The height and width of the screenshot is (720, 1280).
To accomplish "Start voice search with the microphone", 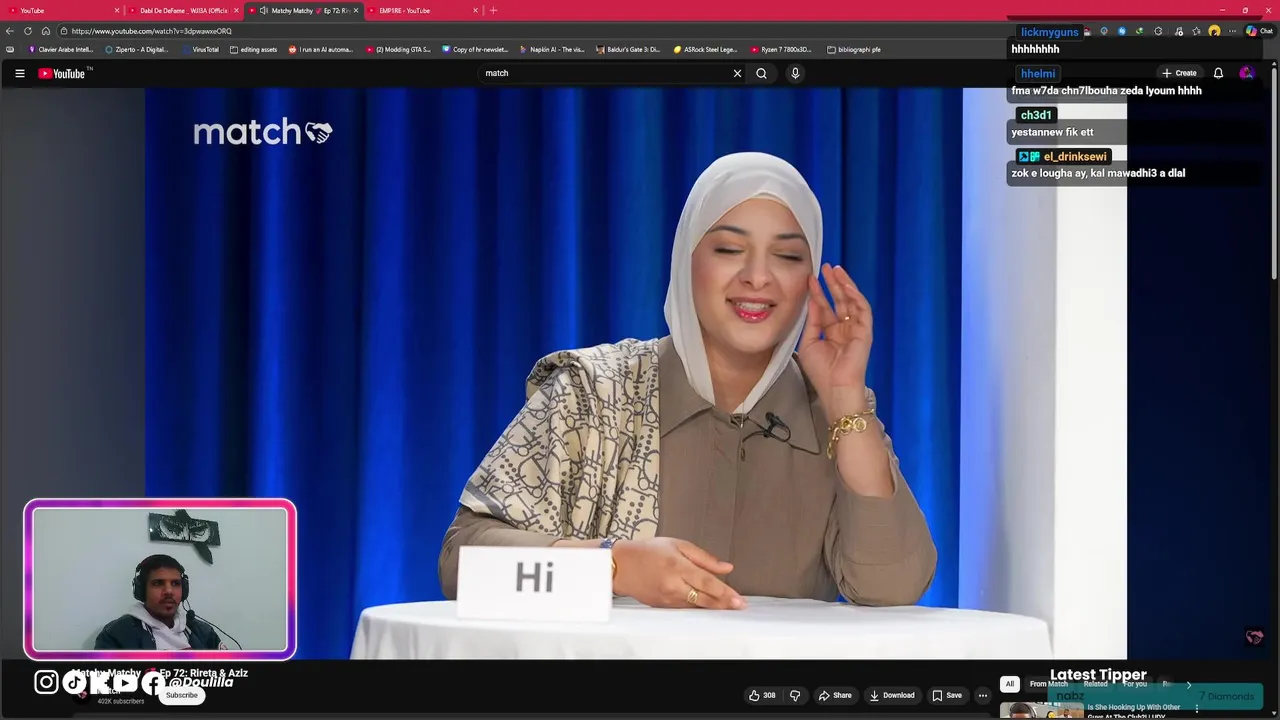I will click(x=795, y=73).
